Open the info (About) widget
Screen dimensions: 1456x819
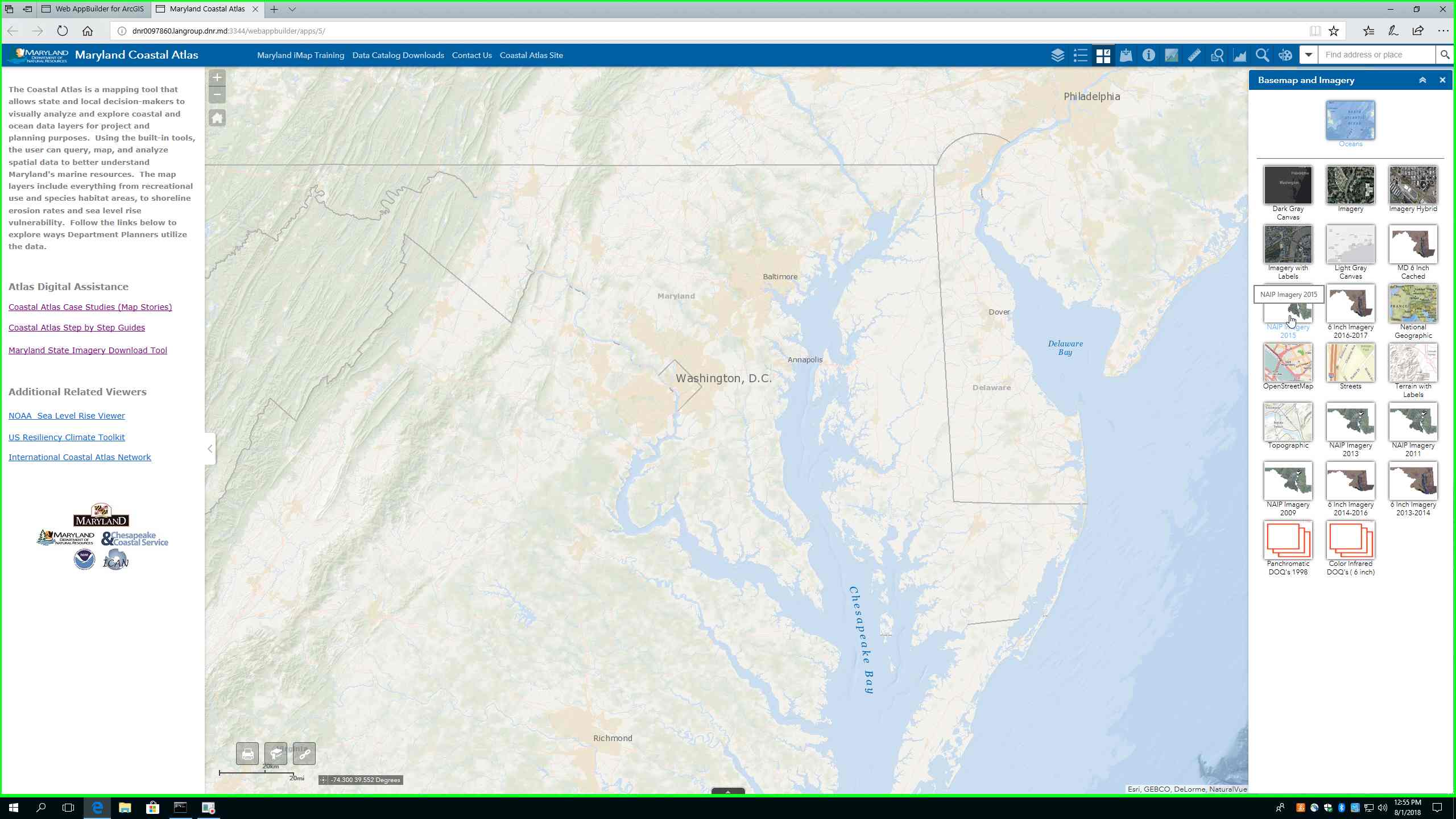pyautogui.click(x=1148, y=55)
